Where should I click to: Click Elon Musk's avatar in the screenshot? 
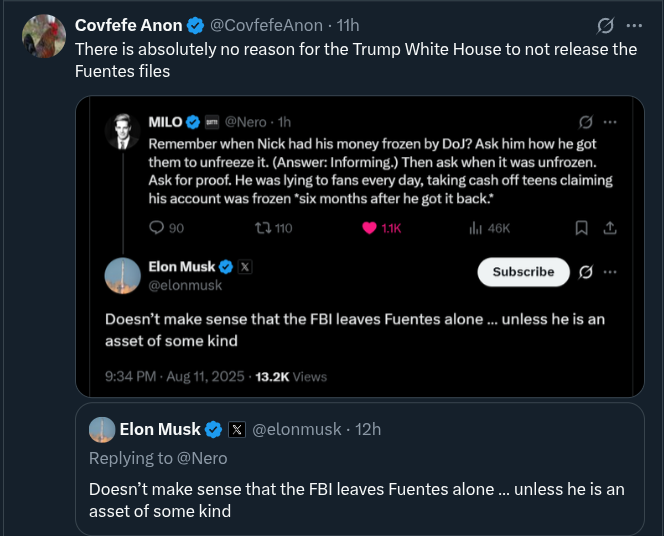[122, 276]
